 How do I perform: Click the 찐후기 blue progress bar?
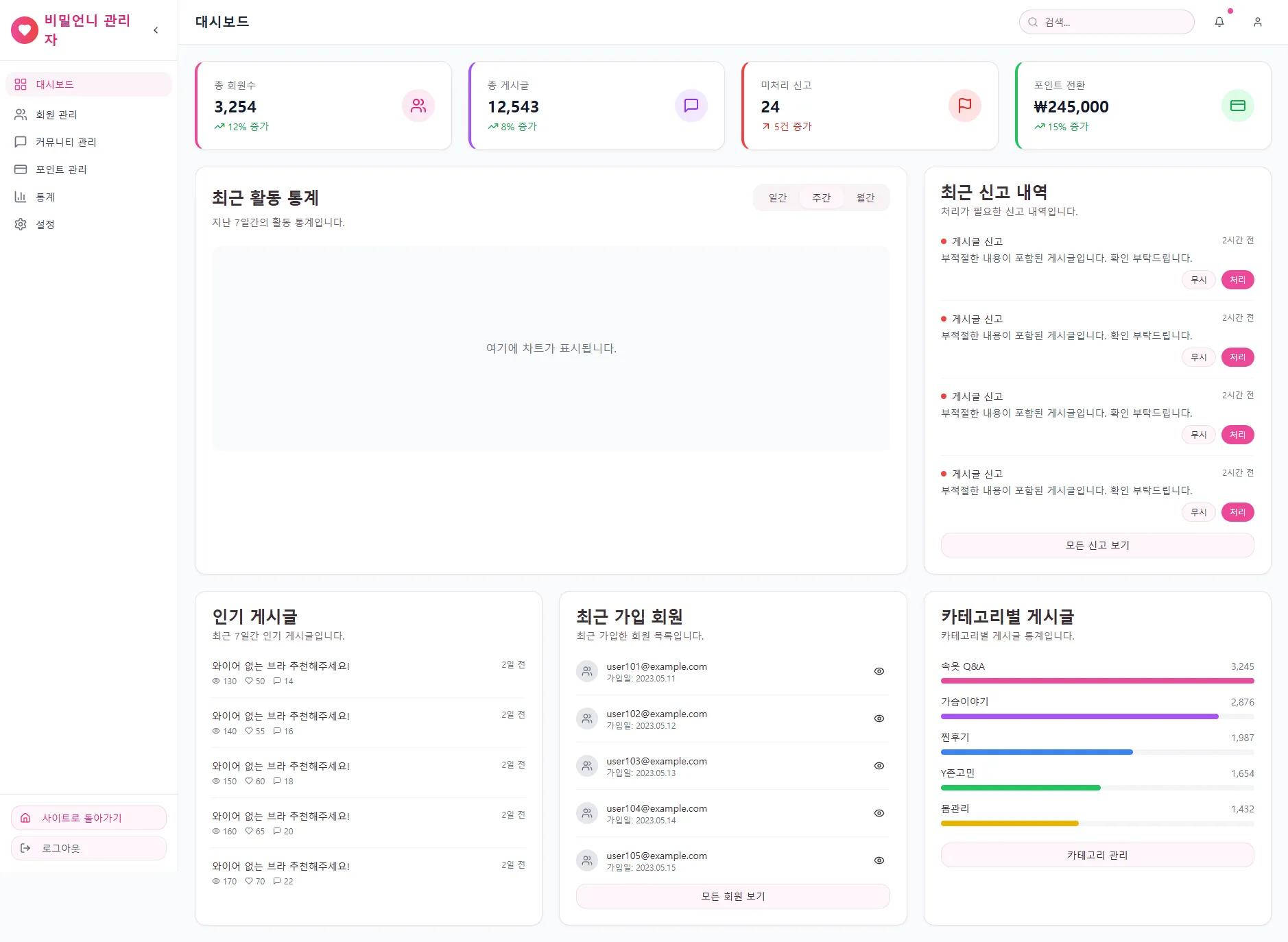[1037, 752]
